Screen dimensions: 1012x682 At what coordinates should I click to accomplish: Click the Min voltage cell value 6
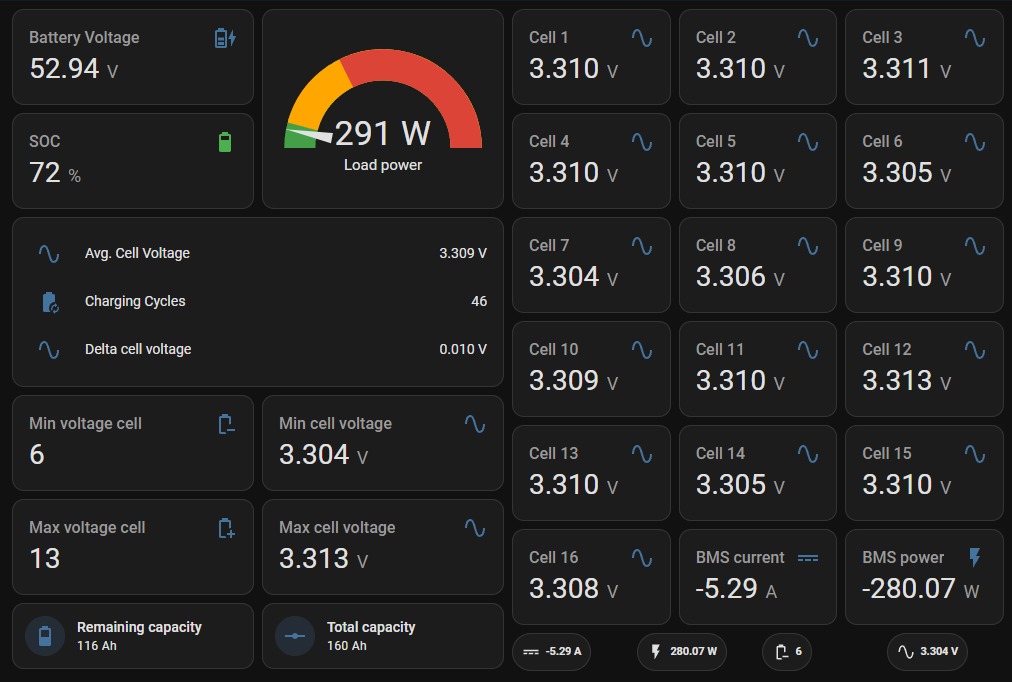tap(37, 455)
